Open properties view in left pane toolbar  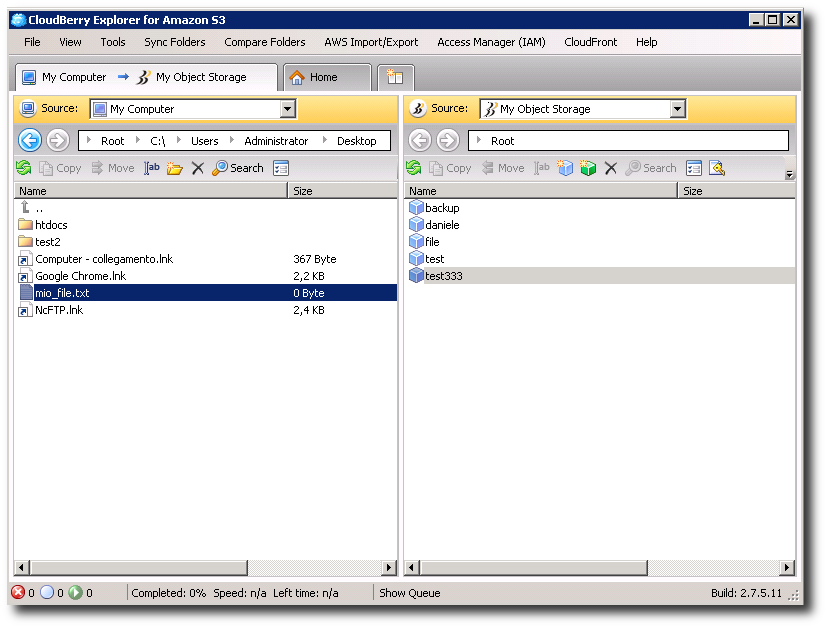click(281, 168)
